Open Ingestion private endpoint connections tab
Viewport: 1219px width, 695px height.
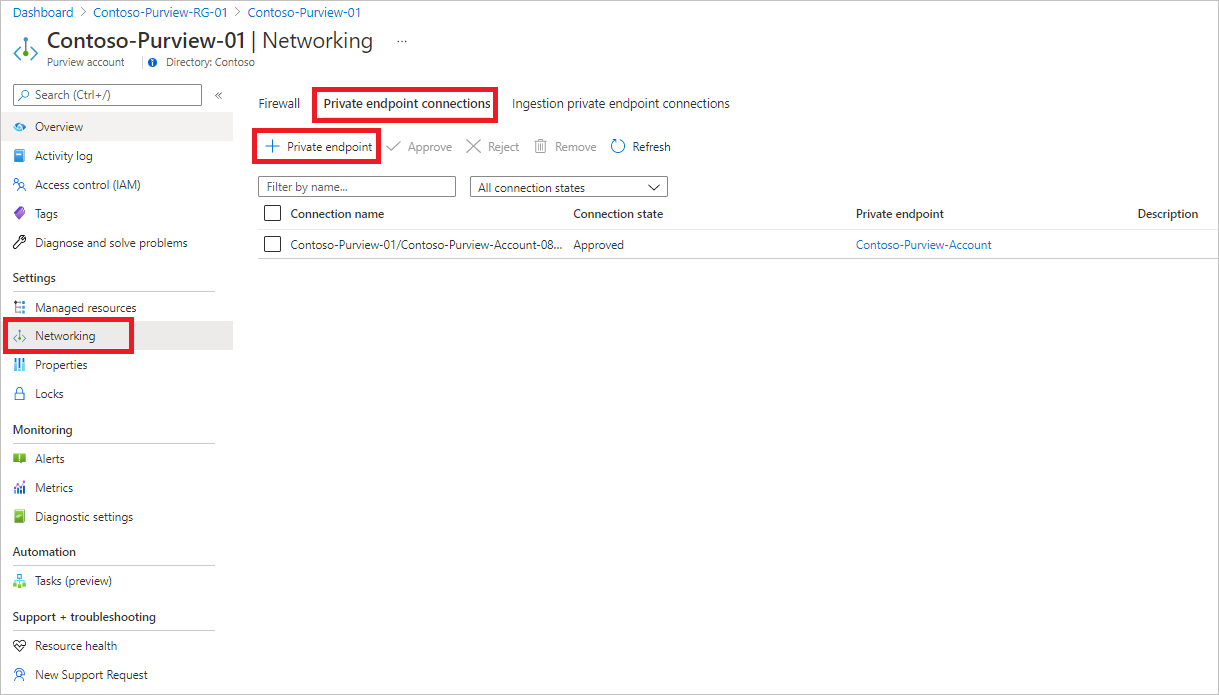(x=619, y=103)
